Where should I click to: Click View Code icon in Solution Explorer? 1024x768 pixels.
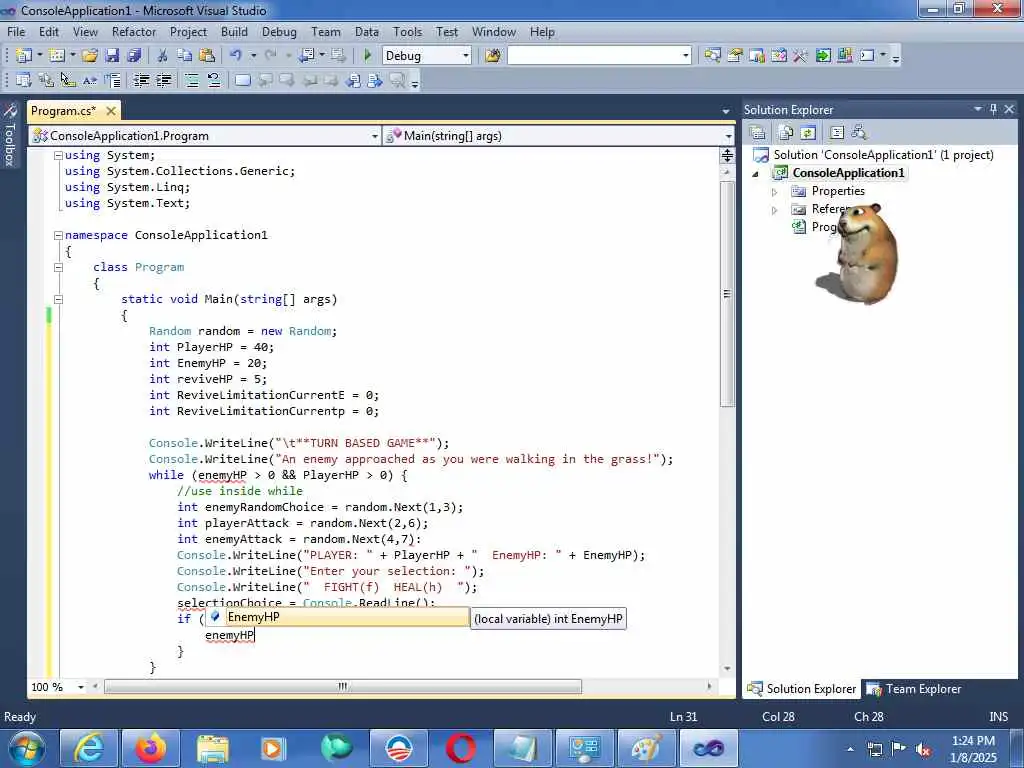(x=837, y=133)
